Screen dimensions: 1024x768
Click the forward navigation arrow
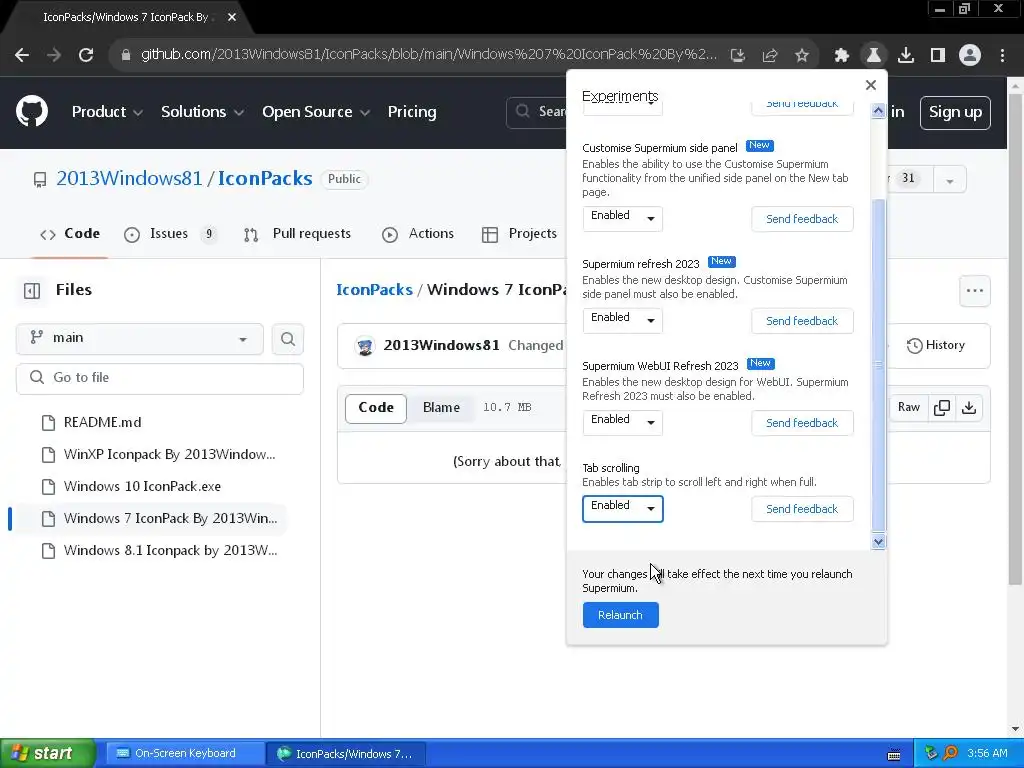point(54,55)
